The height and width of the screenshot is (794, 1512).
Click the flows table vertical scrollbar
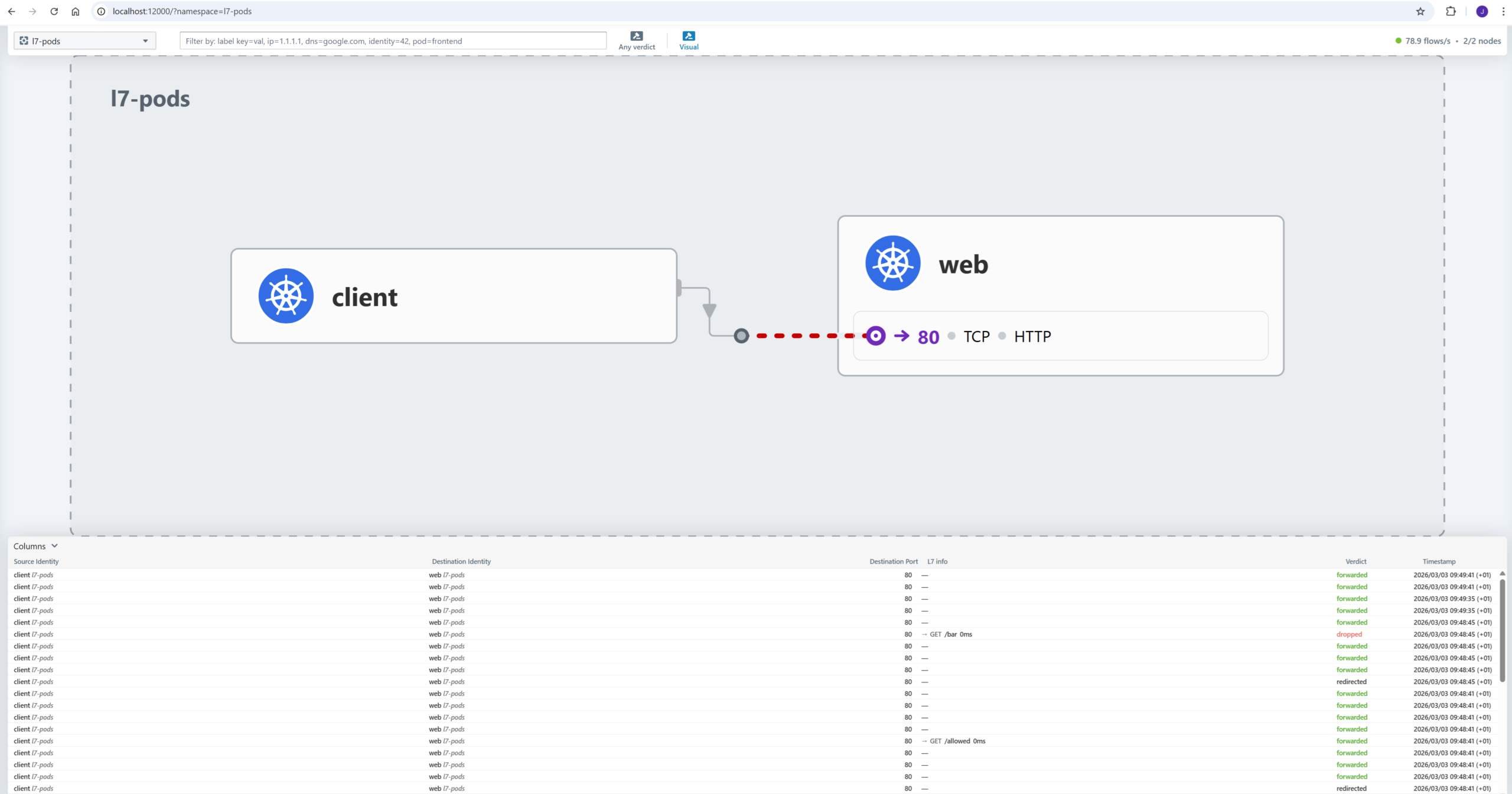1502,632
